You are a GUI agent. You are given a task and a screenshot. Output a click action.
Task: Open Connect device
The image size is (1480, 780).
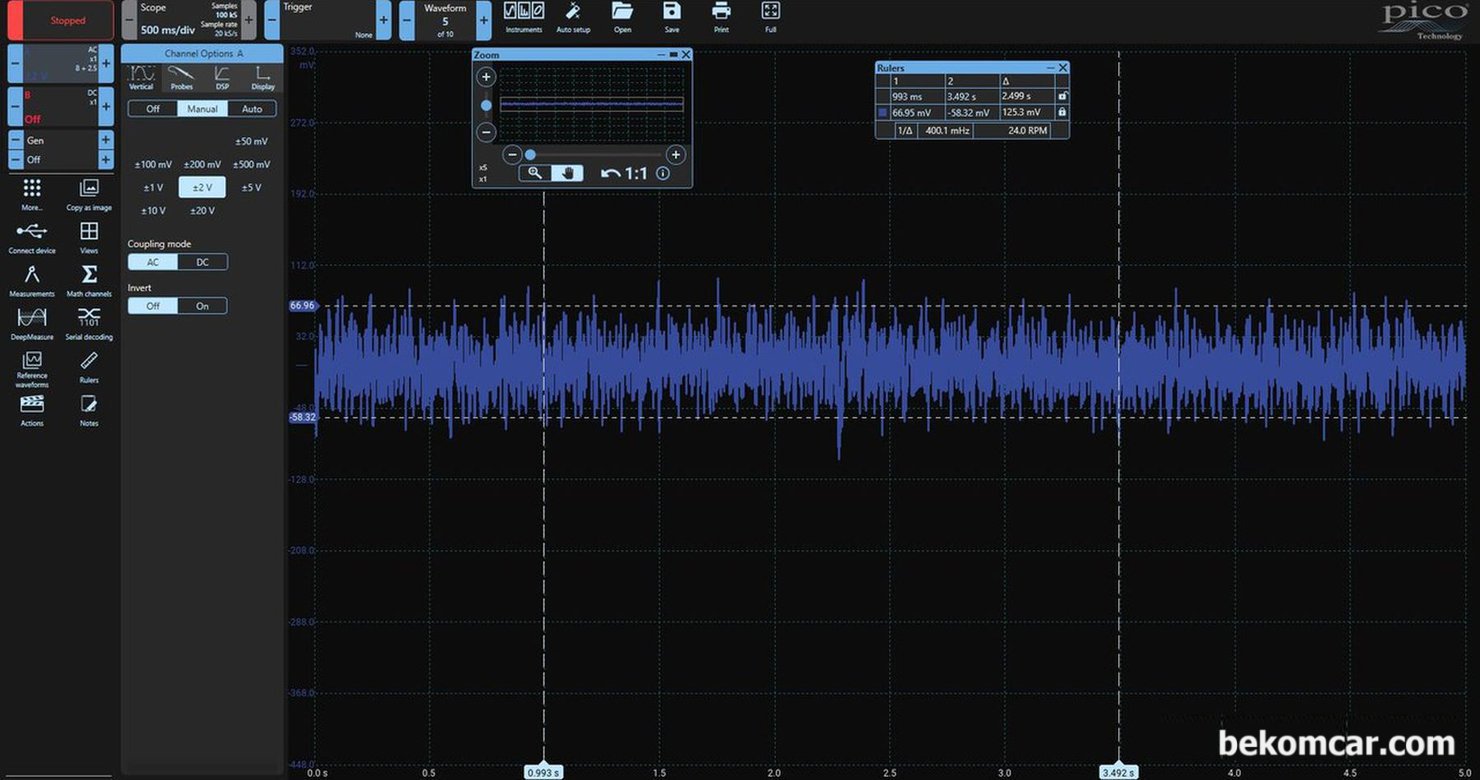[32, 238]
